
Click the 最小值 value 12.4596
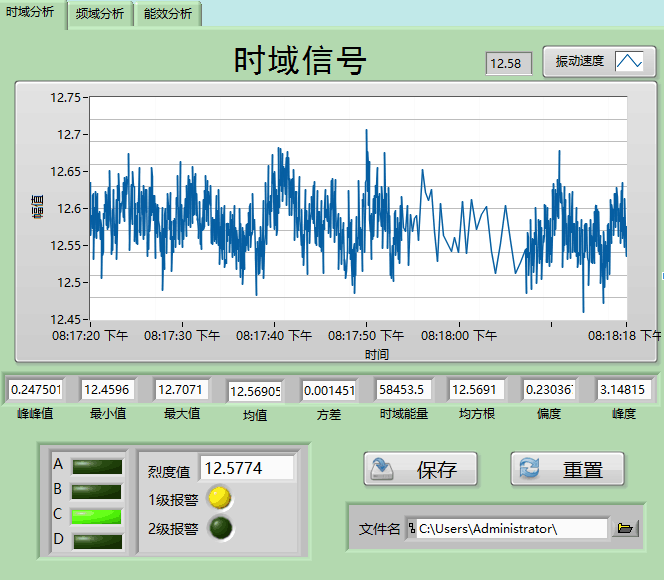(x=107, y=389)
